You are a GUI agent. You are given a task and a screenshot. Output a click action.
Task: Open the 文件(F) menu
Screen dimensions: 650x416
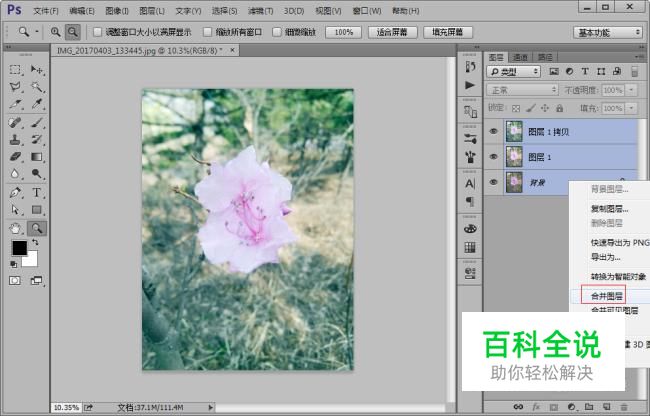pyautogui.click(x=46, y=11)
